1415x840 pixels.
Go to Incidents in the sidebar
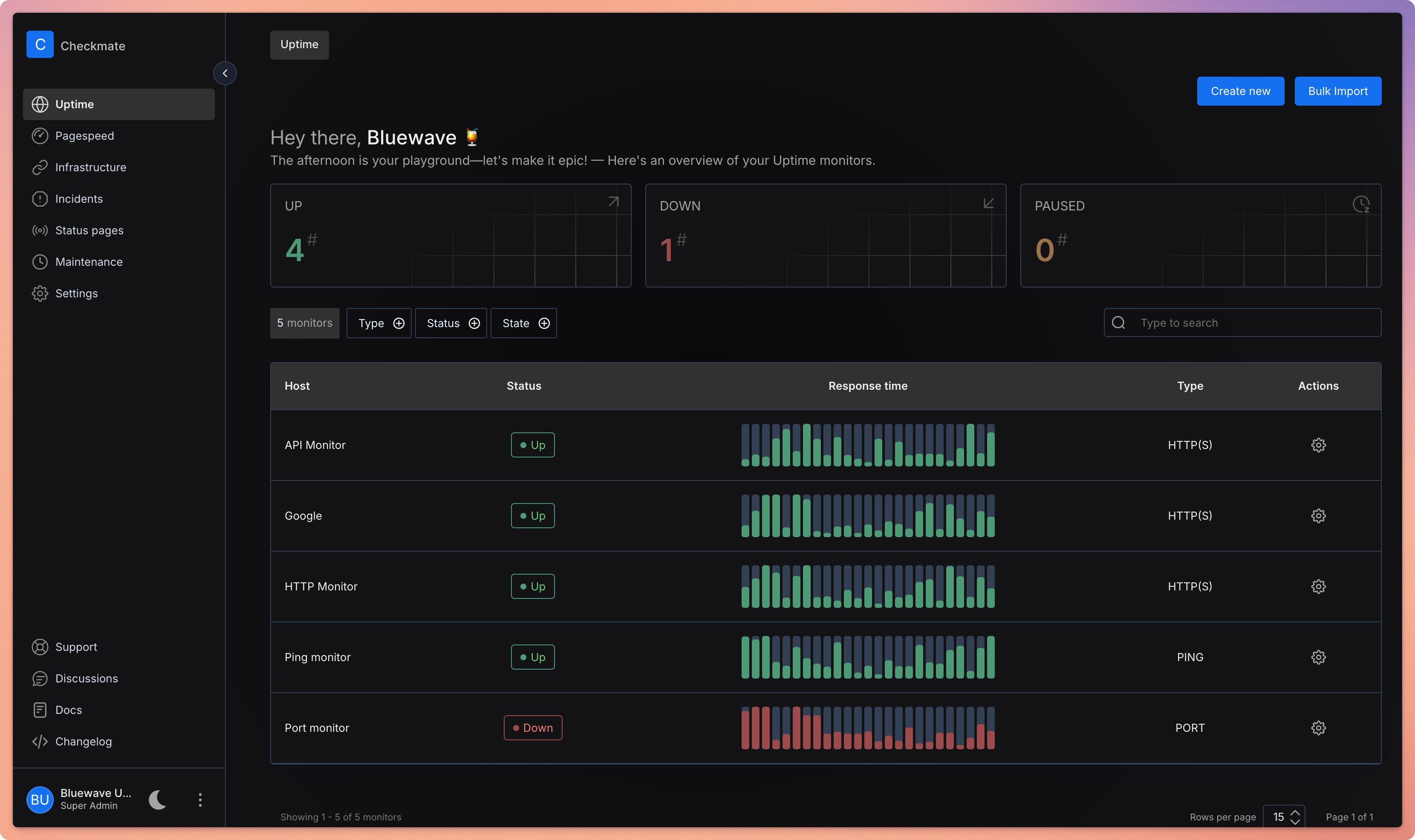79,198
